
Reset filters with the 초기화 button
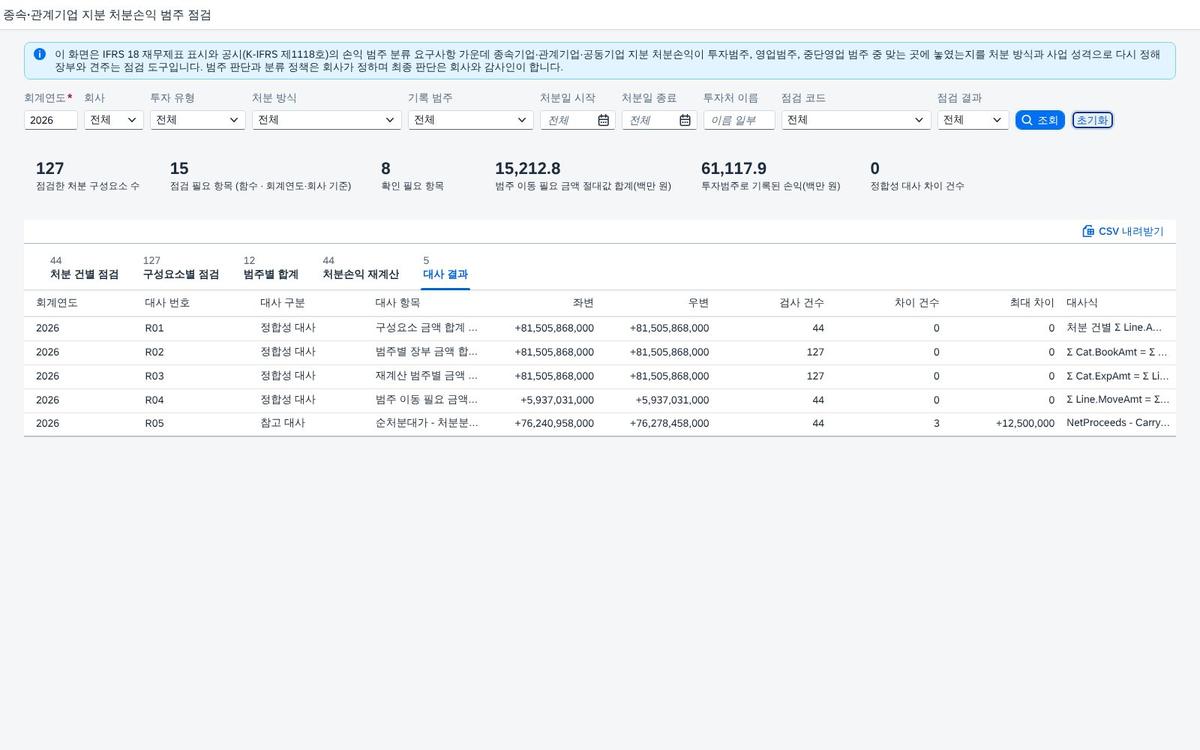(x=1092, y=120)
